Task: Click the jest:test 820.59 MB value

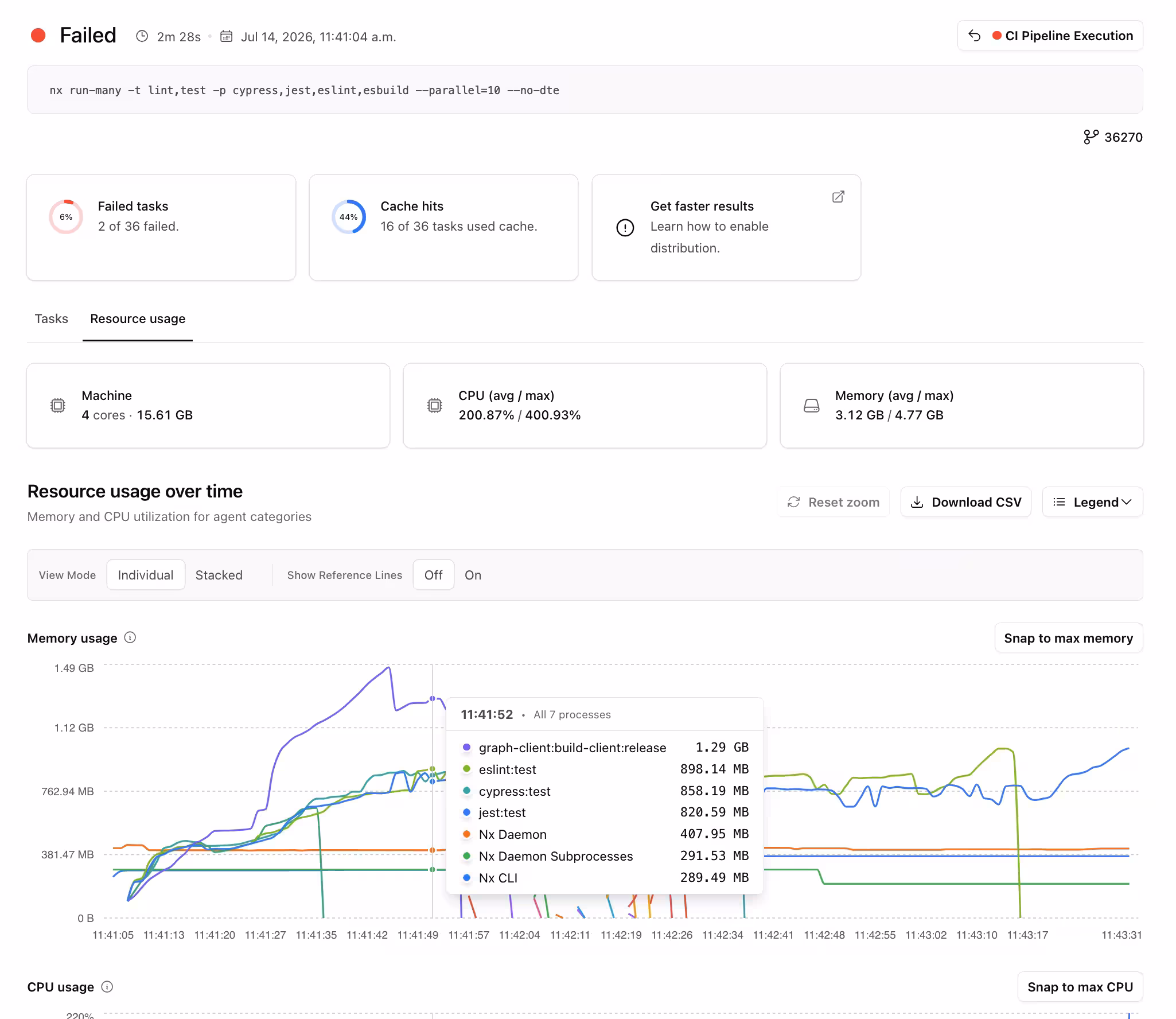Action: [715, 812]
